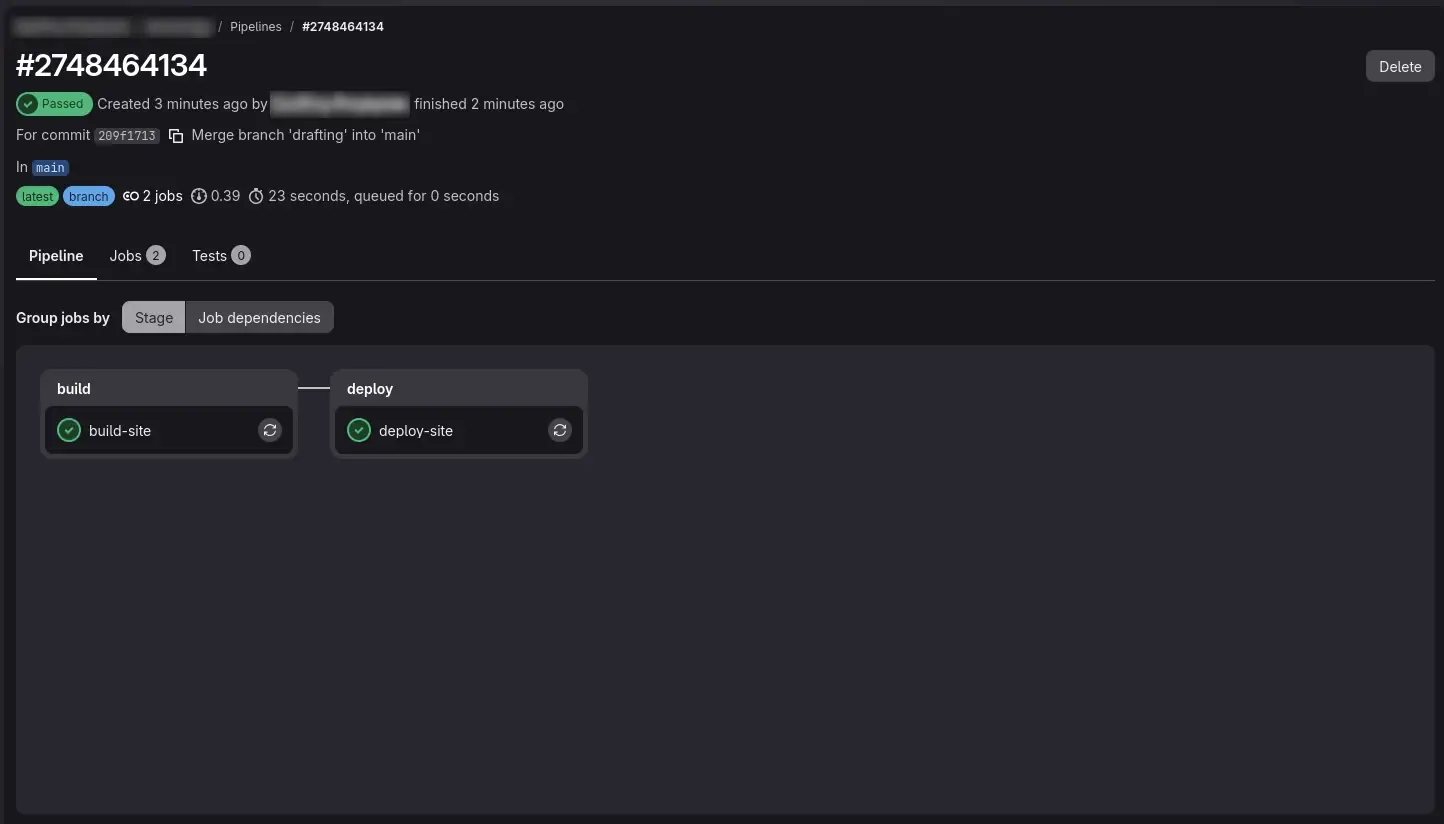Click build-site passed status icon

(68, 430)
